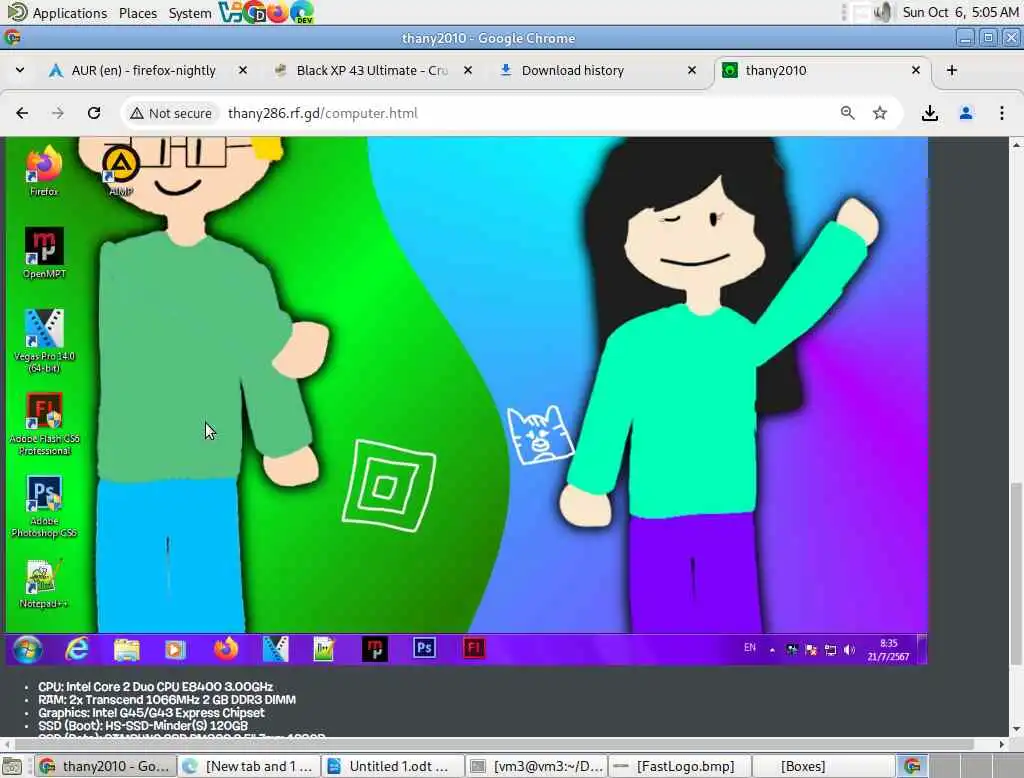Open the OpenMPT desktop shortcut
Viewport: 1024px width, 778px height.
[44, 253]
